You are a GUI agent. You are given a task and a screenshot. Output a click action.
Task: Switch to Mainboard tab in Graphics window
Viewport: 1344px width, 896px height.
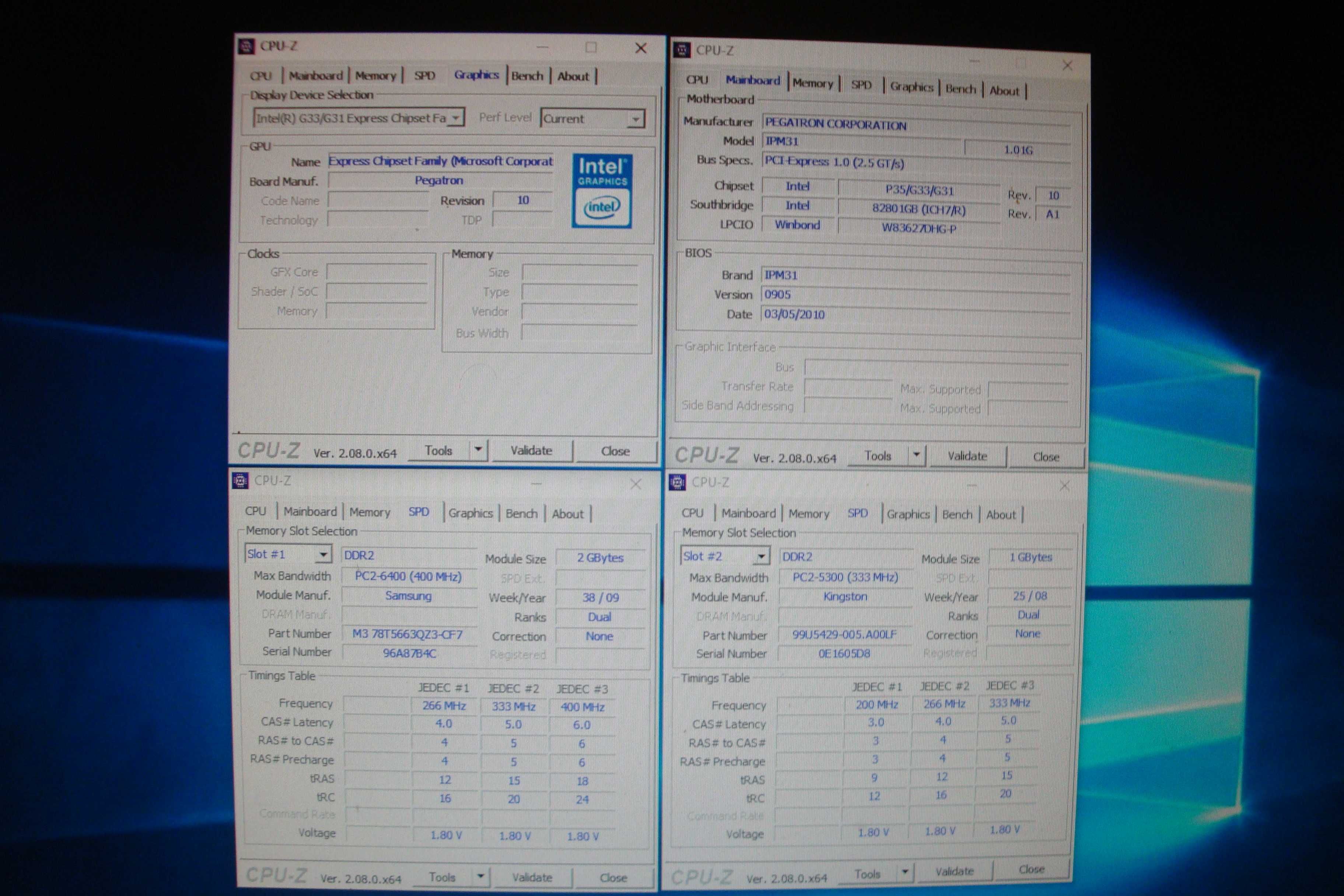coord(315,76)
